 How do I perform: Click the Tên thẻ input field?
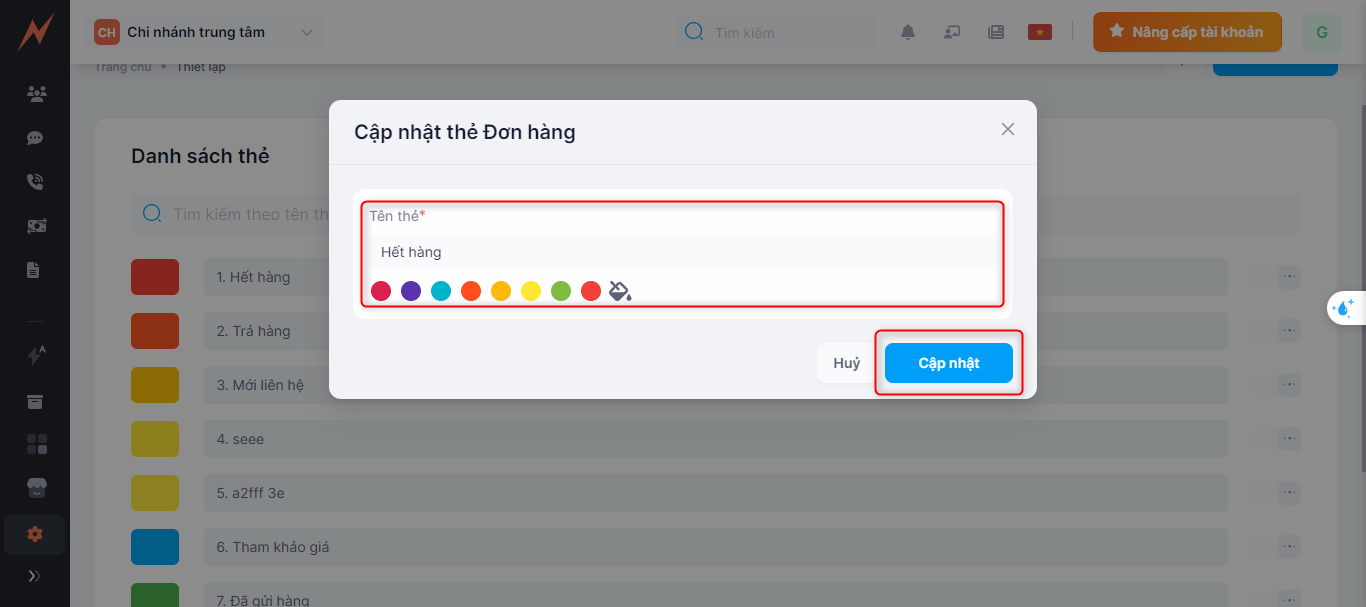coord(680,252)
